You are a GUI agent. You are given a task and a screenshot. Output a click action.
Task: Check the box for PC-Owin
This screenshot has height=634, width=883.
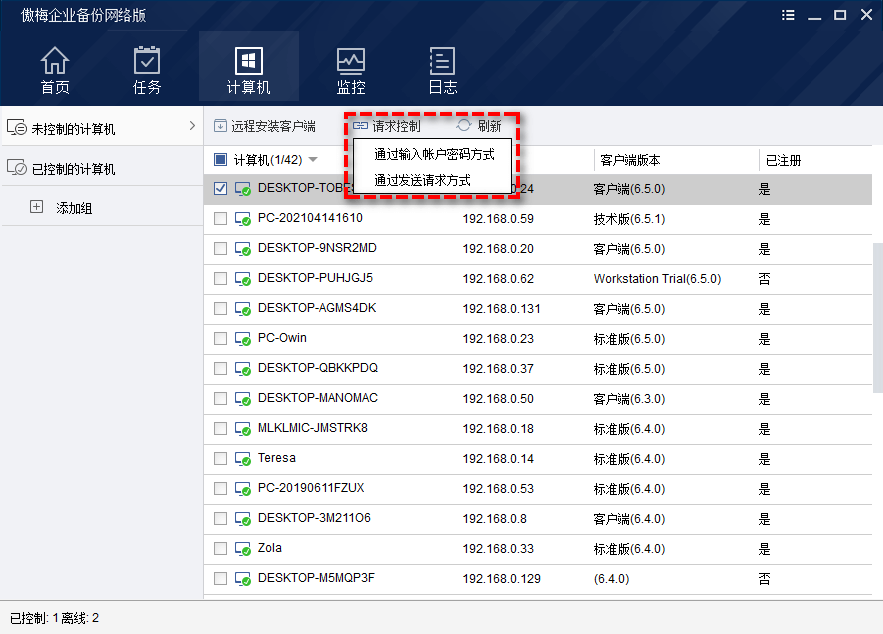click(220, 339)
